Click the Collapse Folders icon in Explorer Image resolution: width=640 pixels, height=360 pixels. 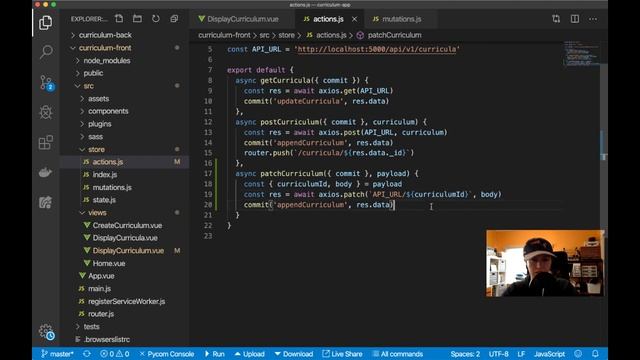(x=174, y=19)
